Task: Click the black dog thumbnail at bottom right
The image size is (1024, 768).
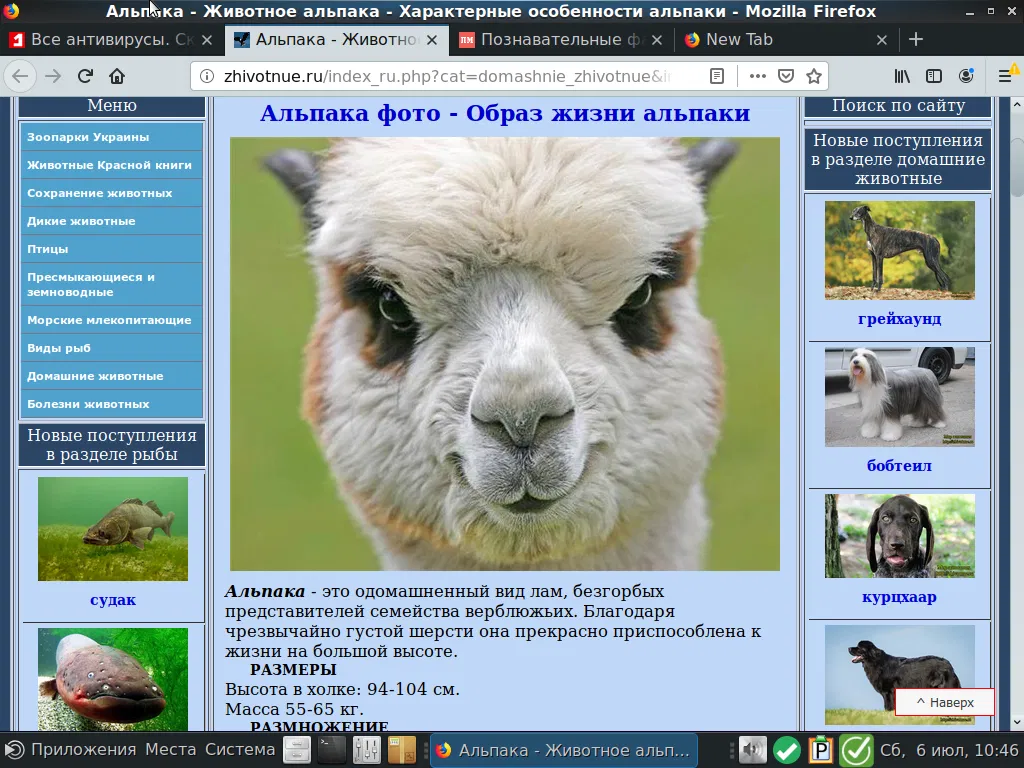Action: click(900, 675)
